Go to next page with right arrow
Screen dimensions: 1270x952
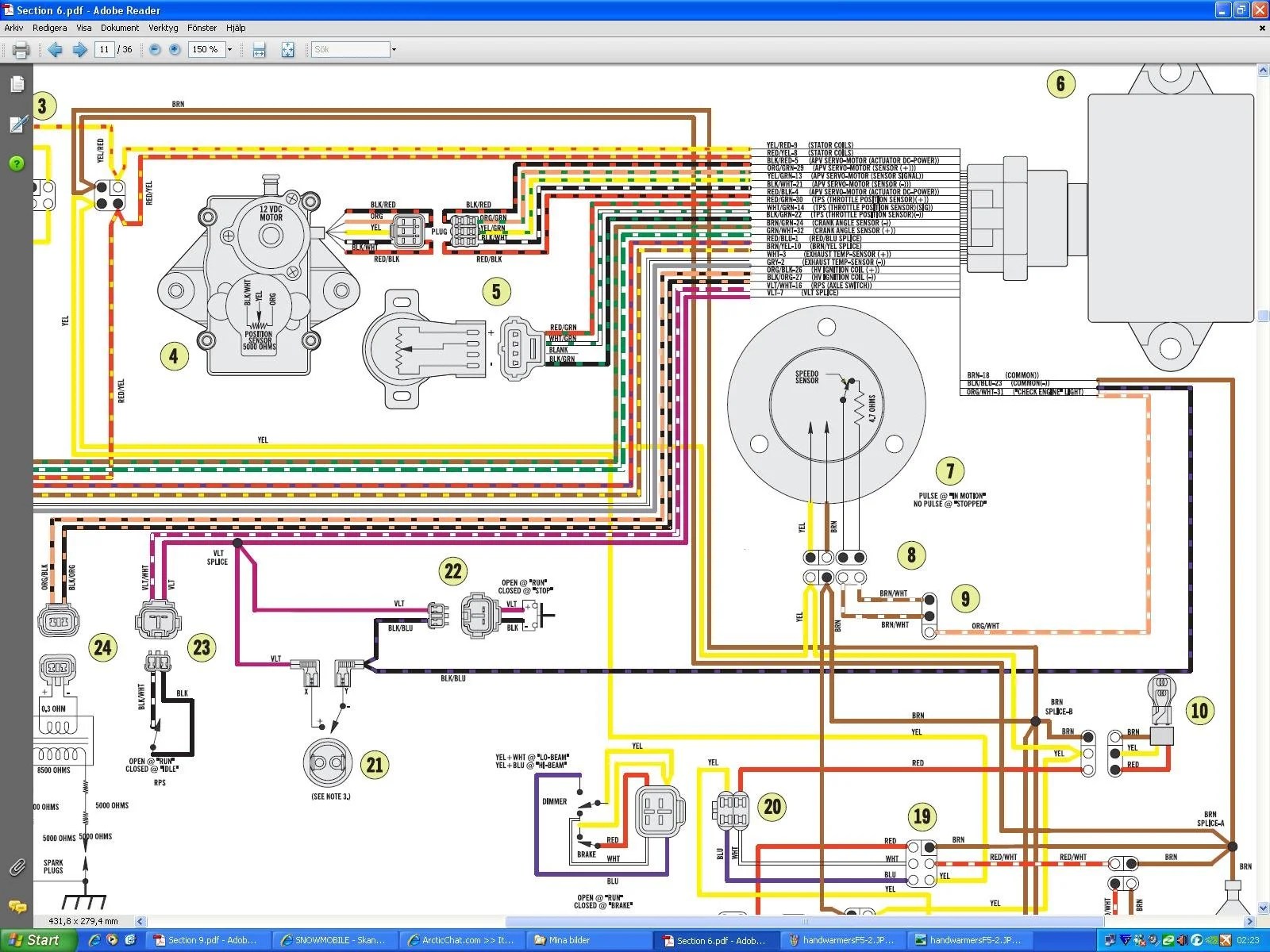(79, 50)
